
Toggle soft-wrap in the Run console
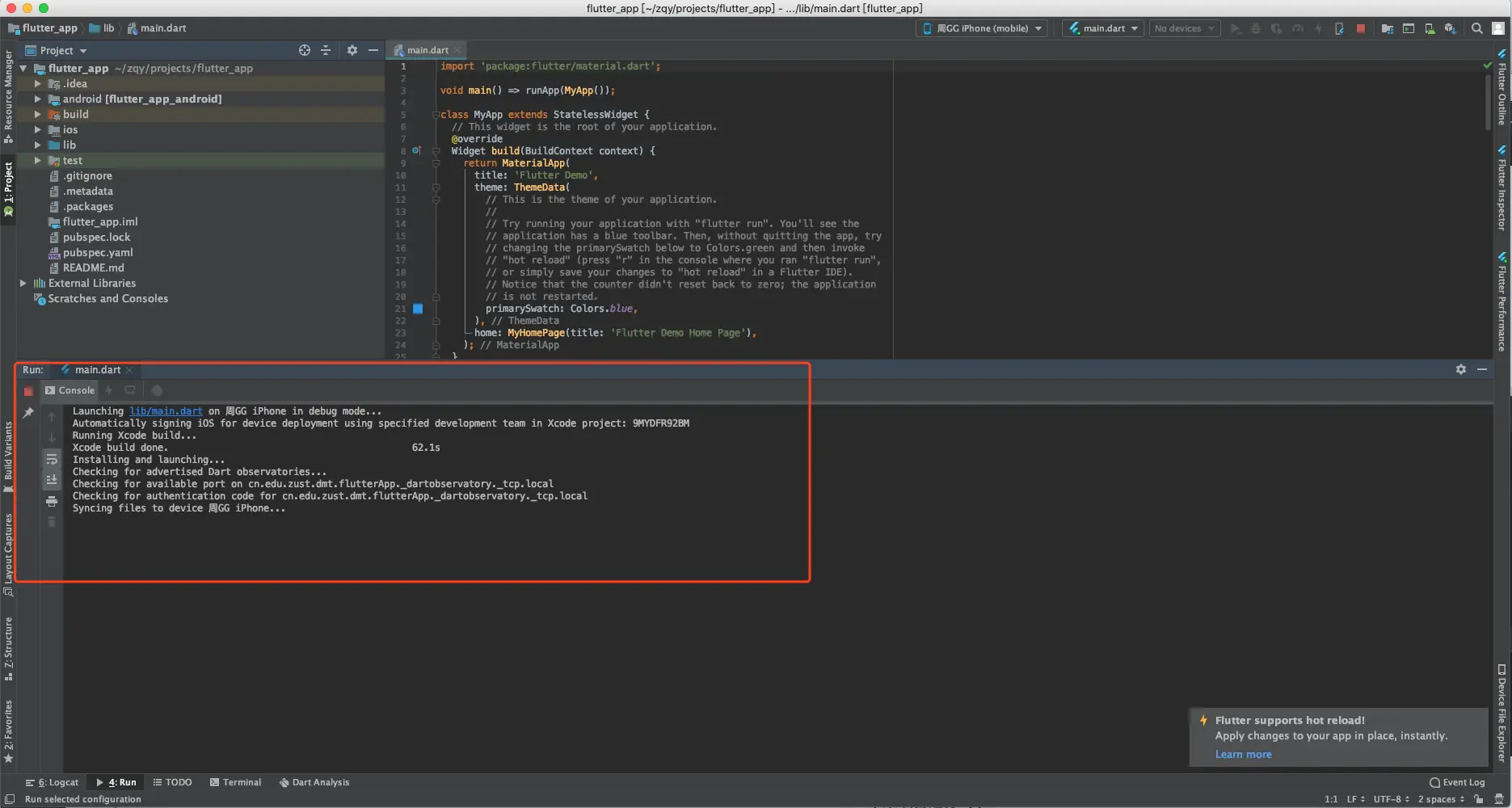click(52, 459)
